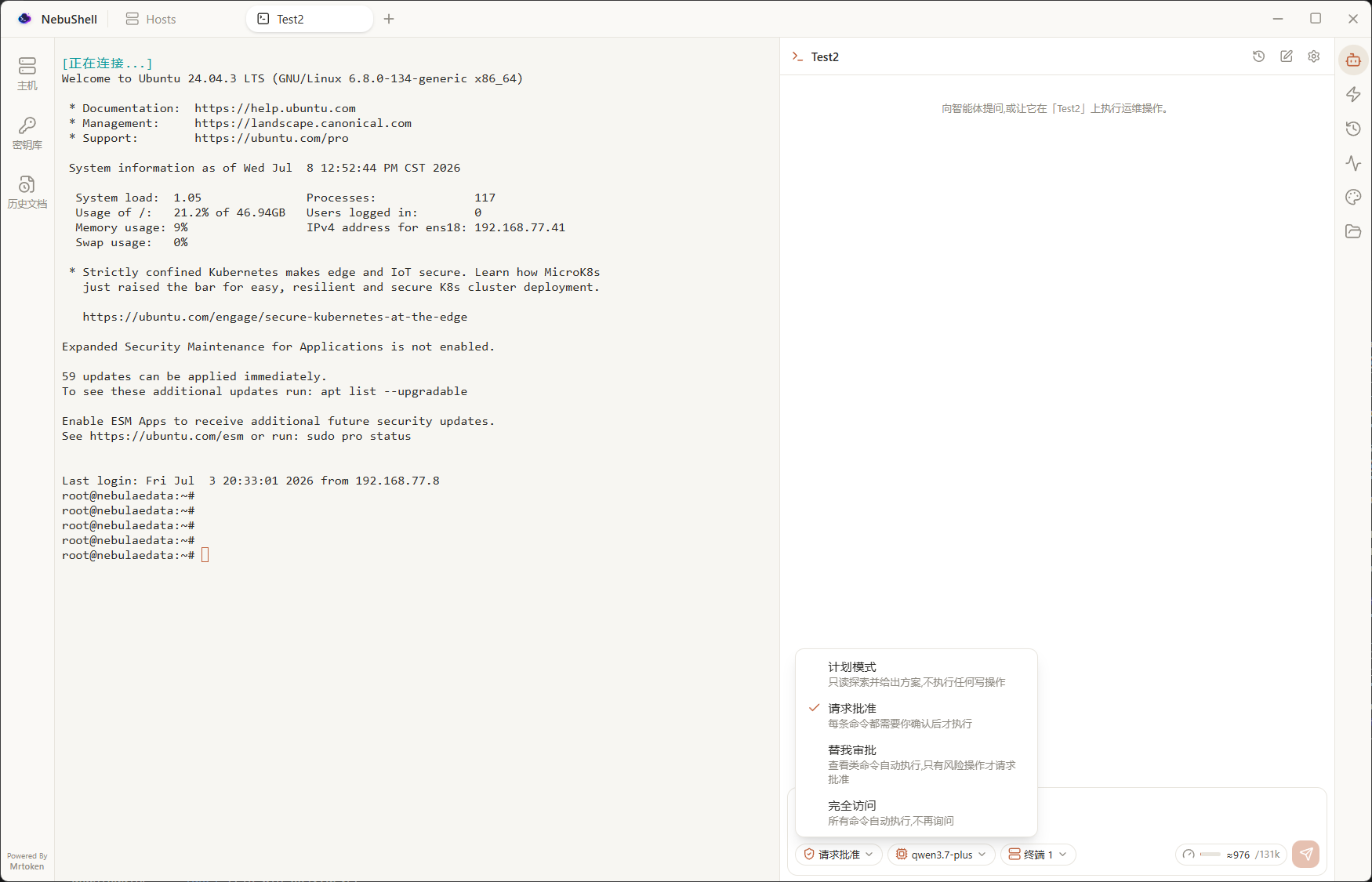
Task: Click the terminal prompt icon beside Test2 title
Action: point(797,56)
